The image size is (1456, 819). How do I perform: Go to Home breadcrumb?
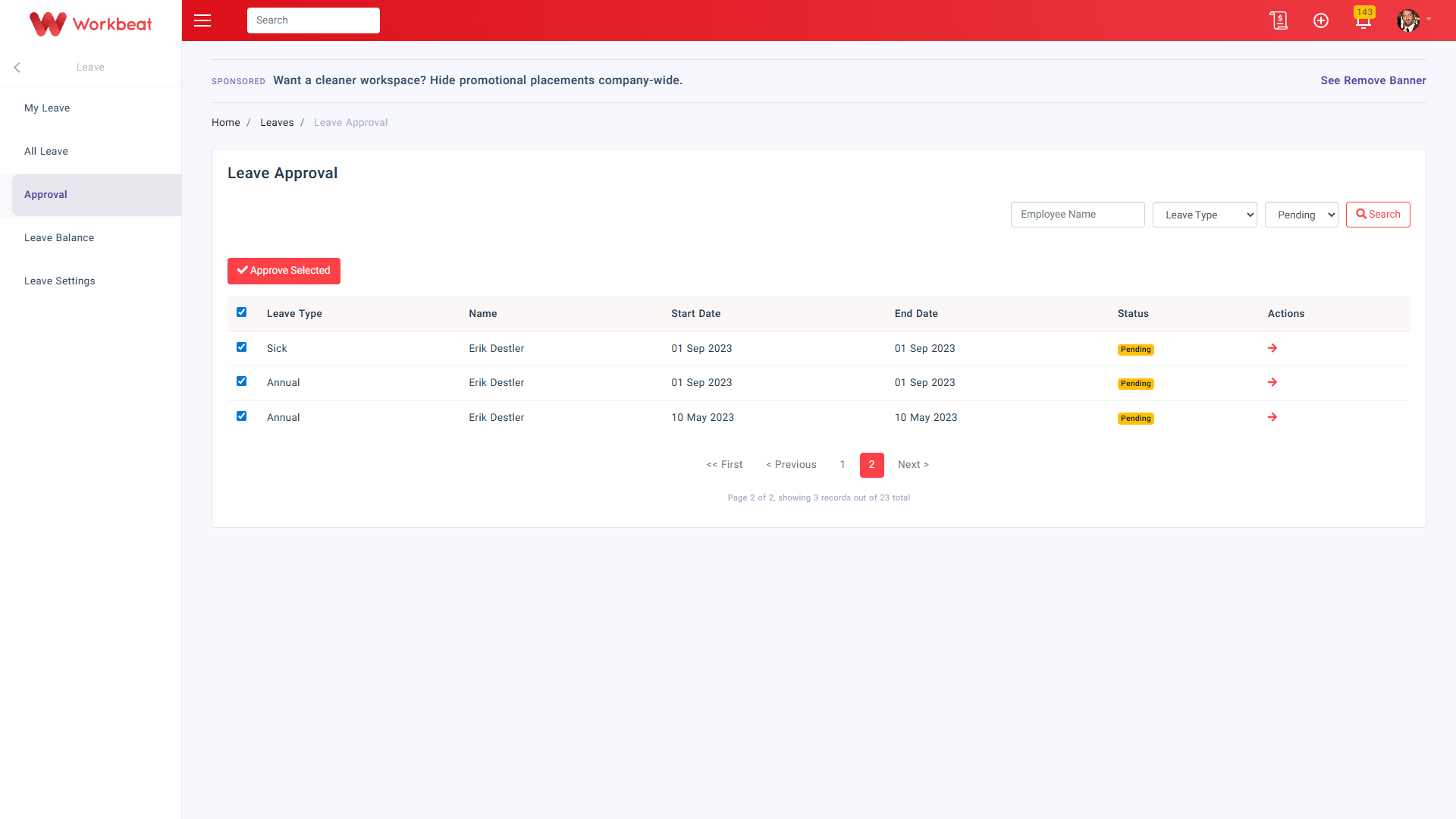(226, 123)
